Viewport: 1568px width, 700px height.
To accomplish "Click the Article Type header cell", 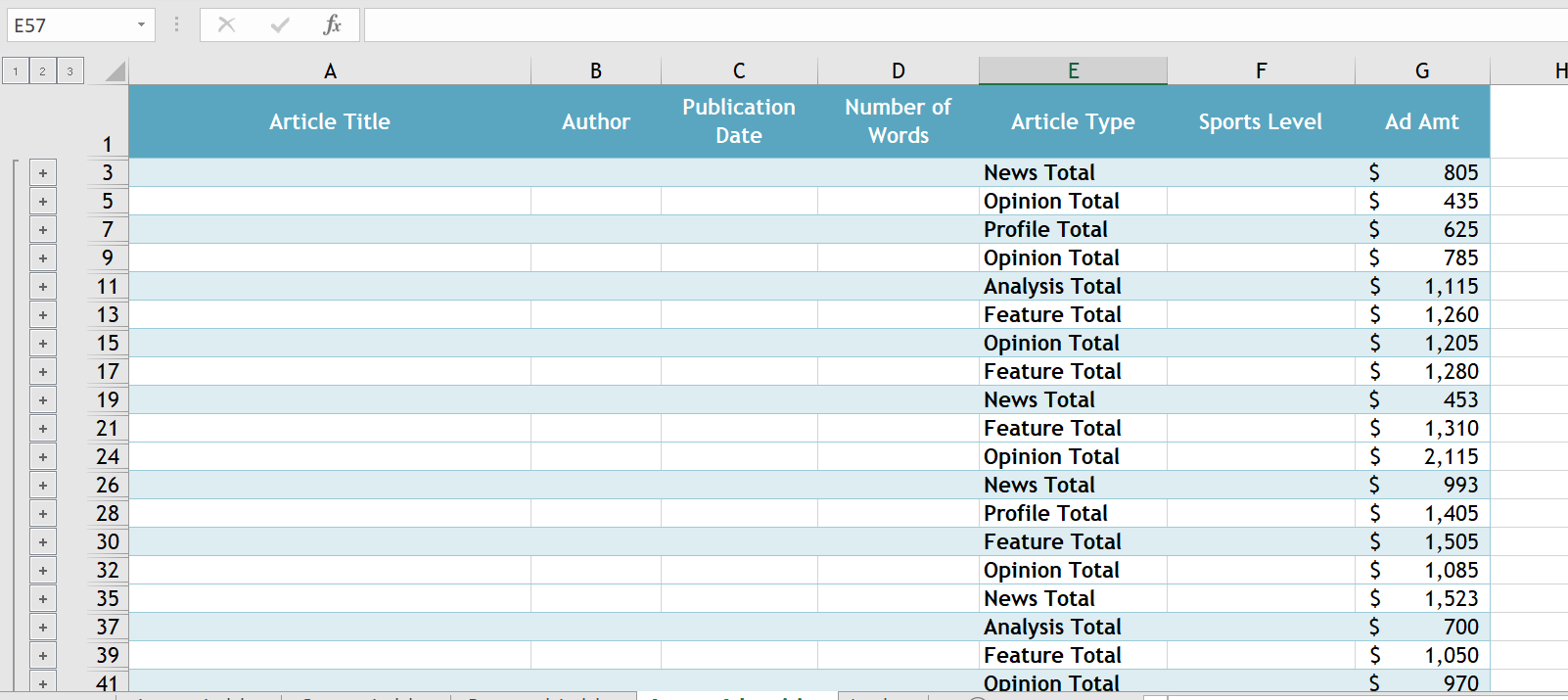I will 1073,121.
